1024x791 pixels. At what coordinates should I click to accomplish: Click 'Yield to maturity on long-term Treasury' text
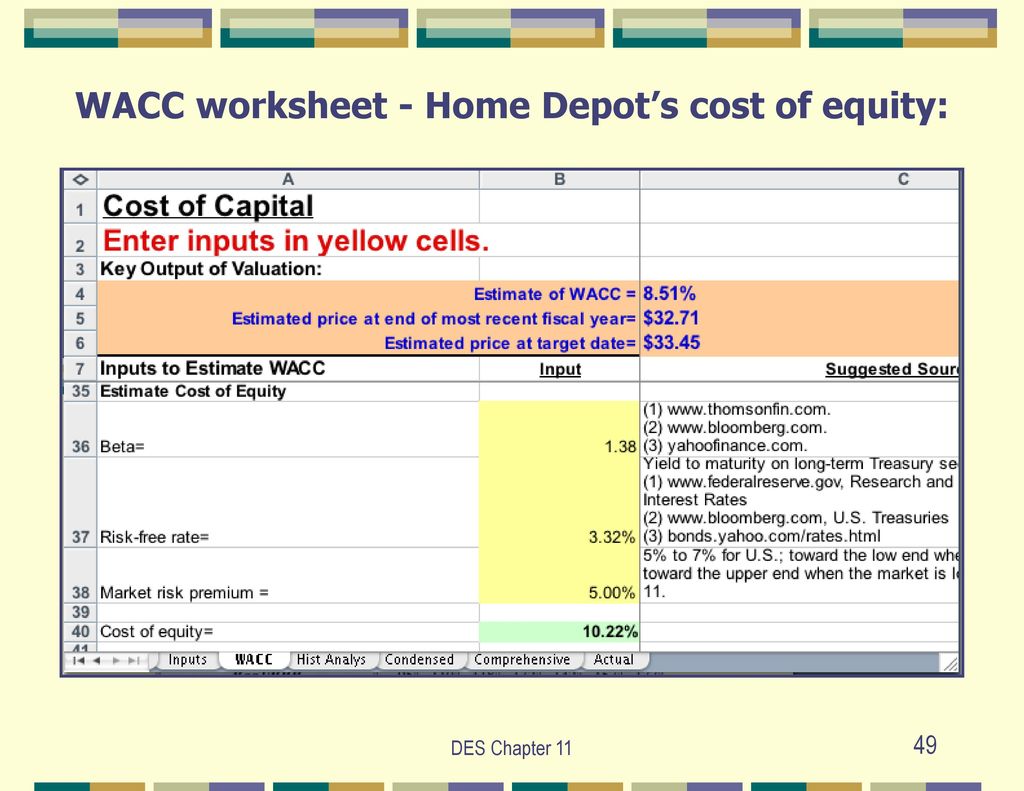pos(800,464)
